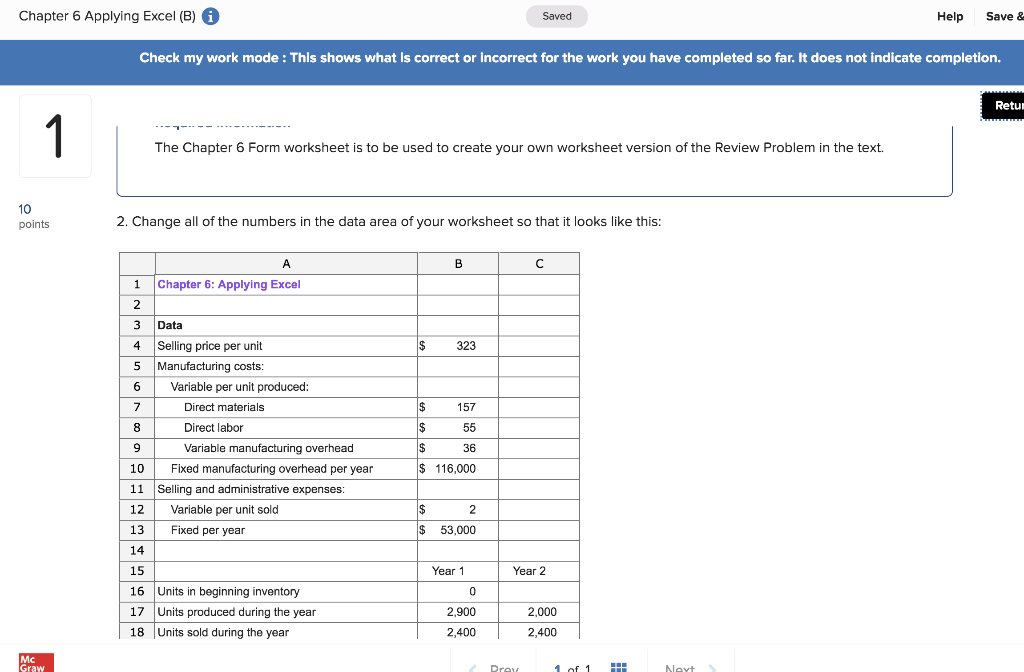Viewport: 1024px width, 672px height.
Task: Select question number 1 box
Action: (55, 135)
